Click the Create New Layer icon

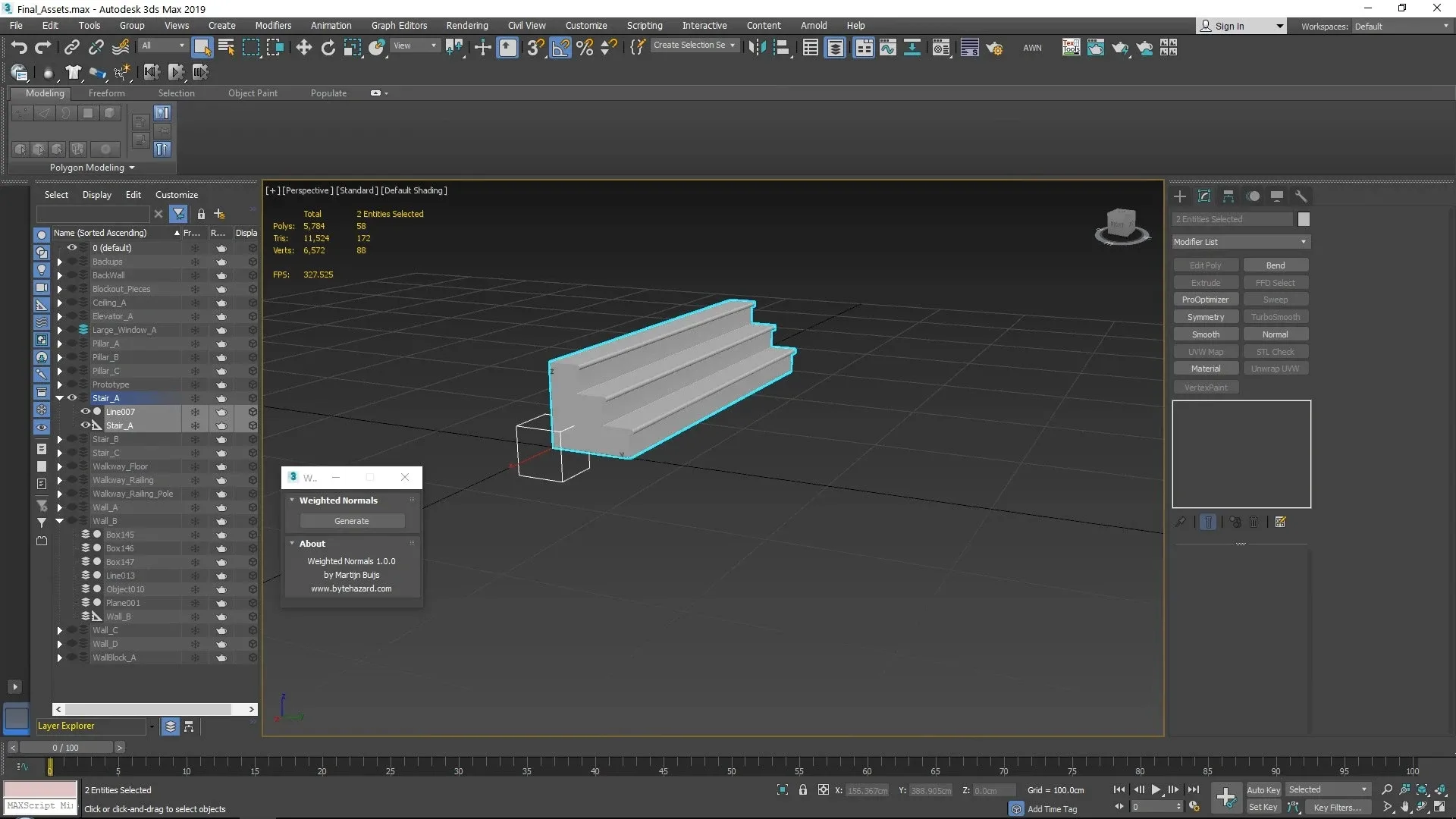(219, 214)
